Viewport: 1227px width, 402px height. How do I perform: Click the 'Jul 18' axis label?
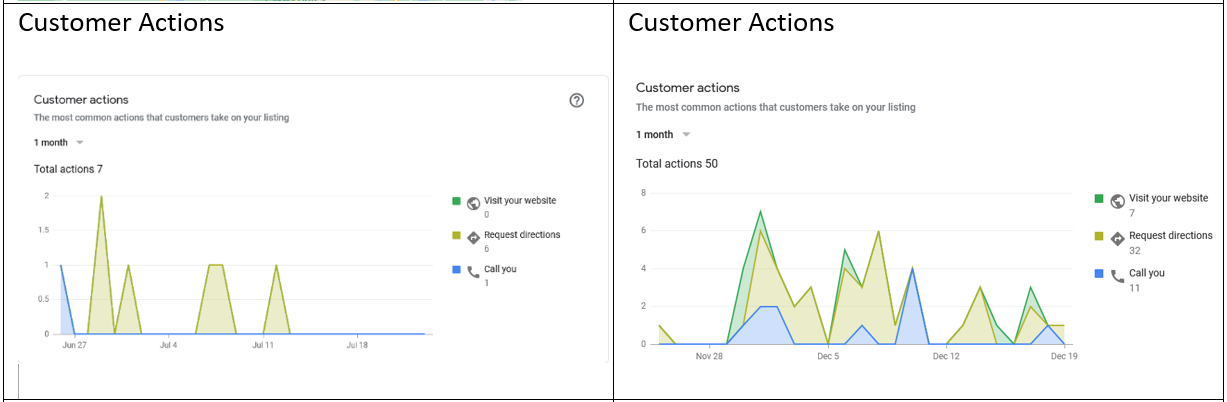point(357,345)
